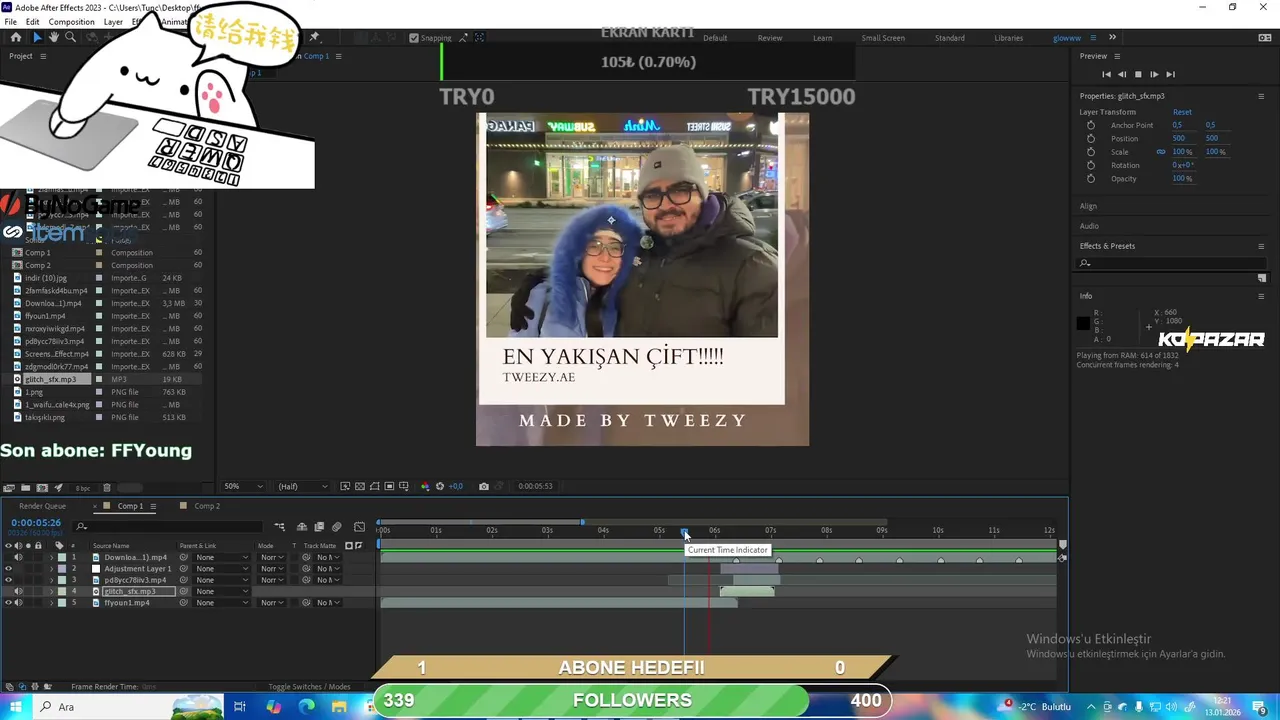Enable frame blending icon in timeline
This screenshot has height=720, width=1280.
[319, 527]
